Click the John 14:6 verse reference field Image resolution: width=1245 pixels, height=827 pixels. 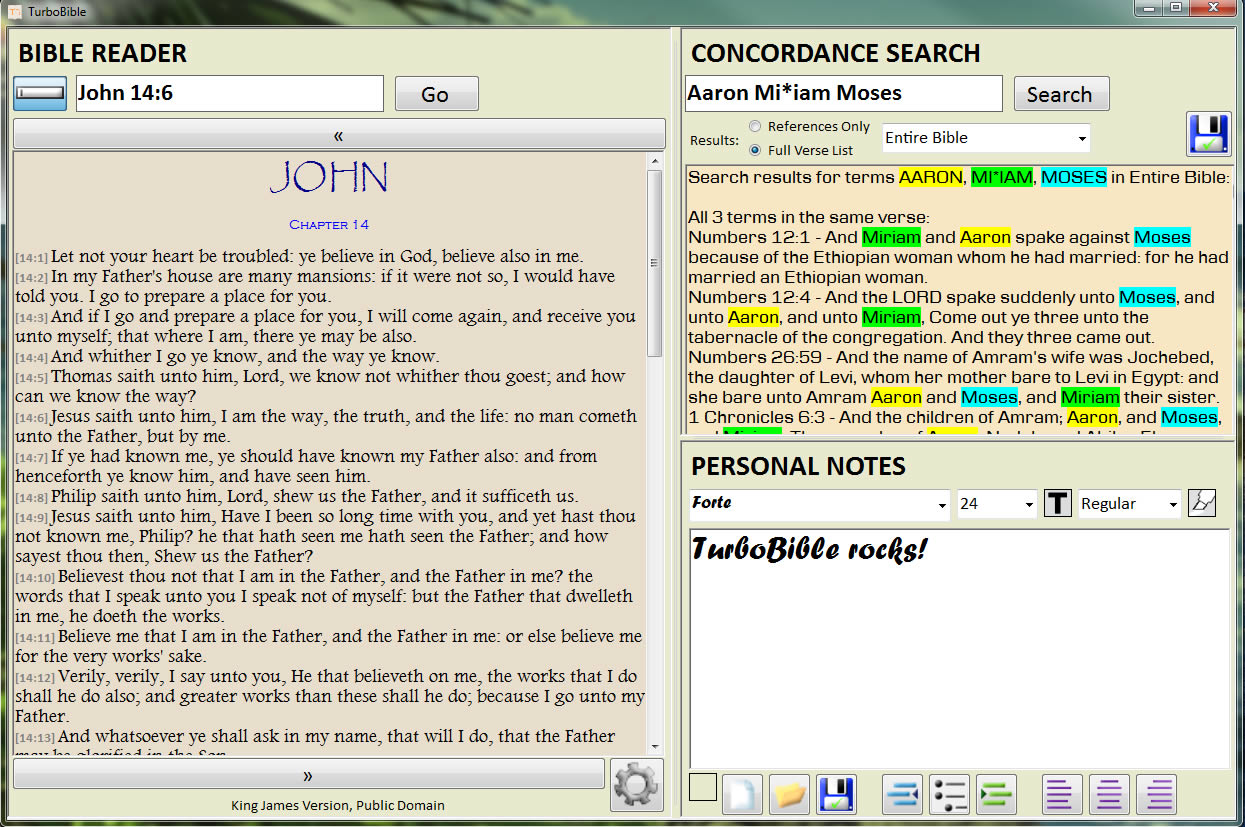pyautogui.click(x=230, y=94)
